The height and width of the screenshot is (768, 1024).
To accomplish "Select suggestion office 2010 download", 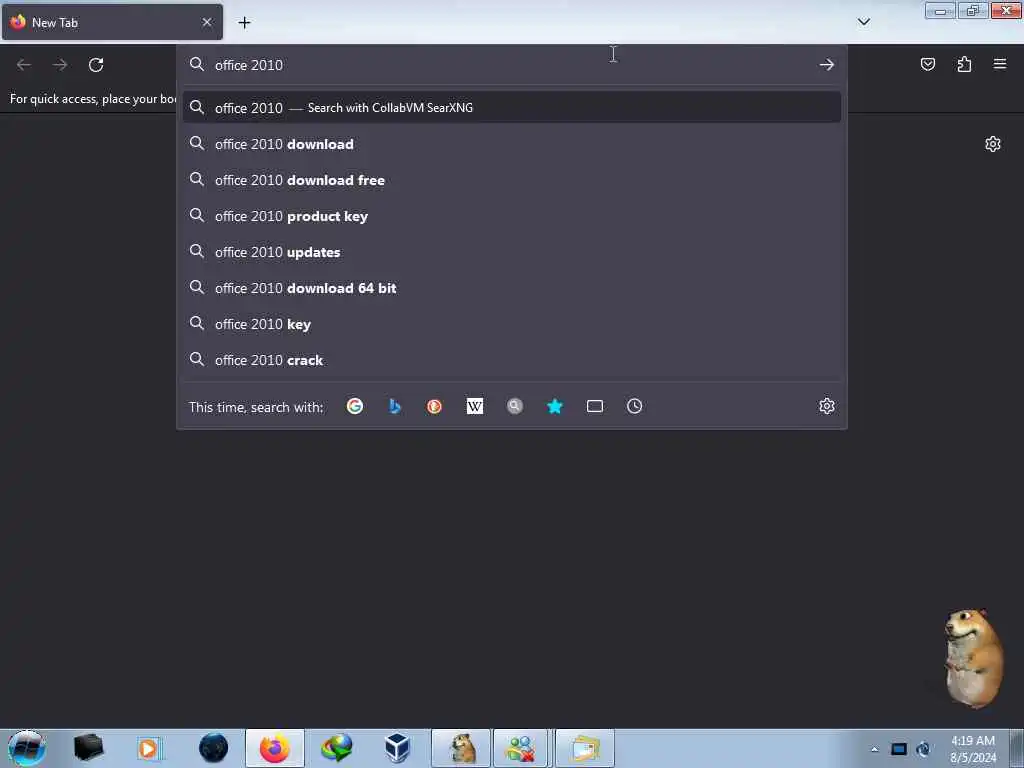I will [511, 144].
